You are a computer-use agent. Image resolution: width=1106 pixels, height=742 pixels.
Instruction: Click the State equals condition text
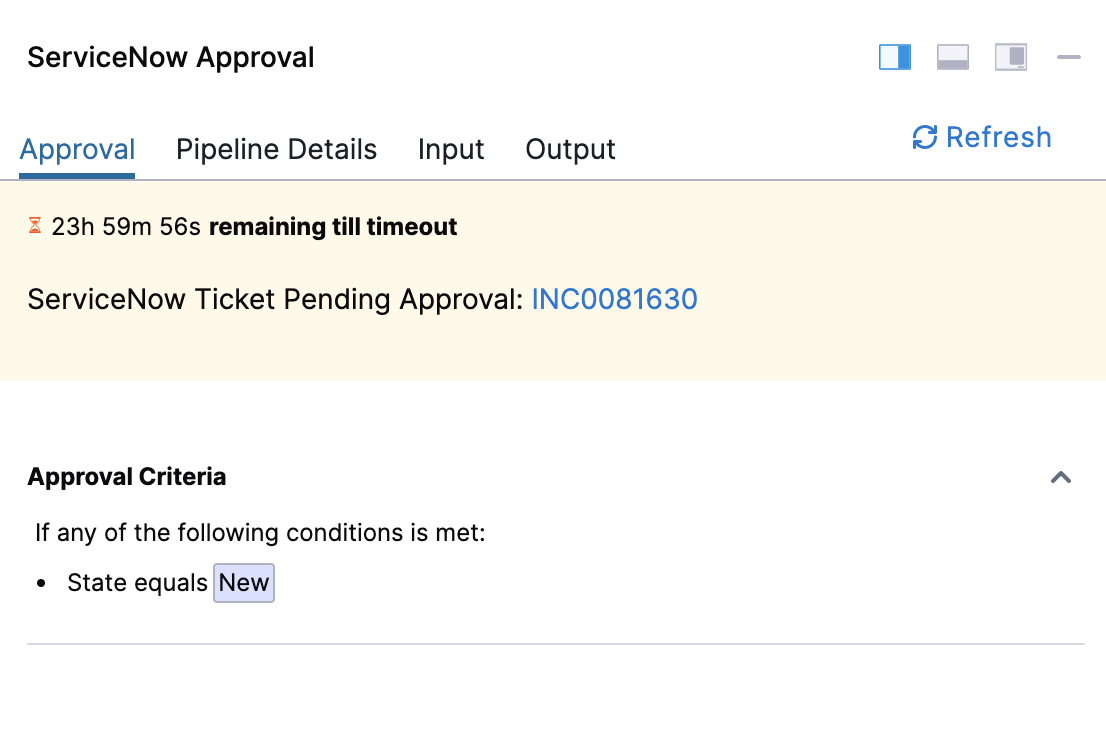(x=137, y=583)
